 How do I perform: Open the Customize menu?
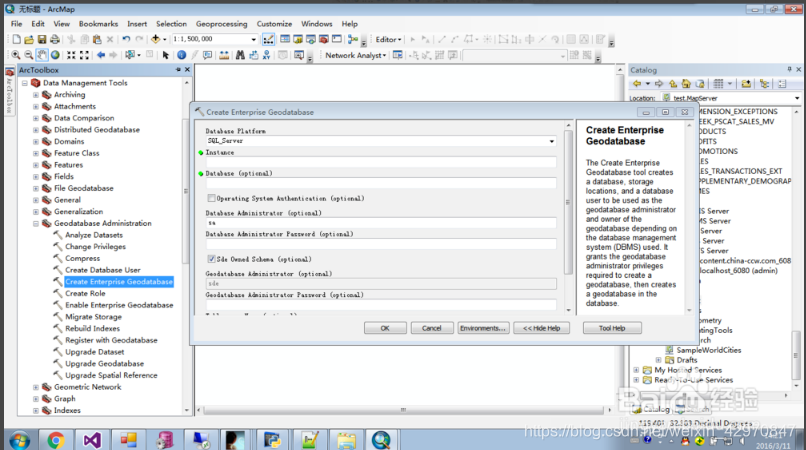point(274,24)
